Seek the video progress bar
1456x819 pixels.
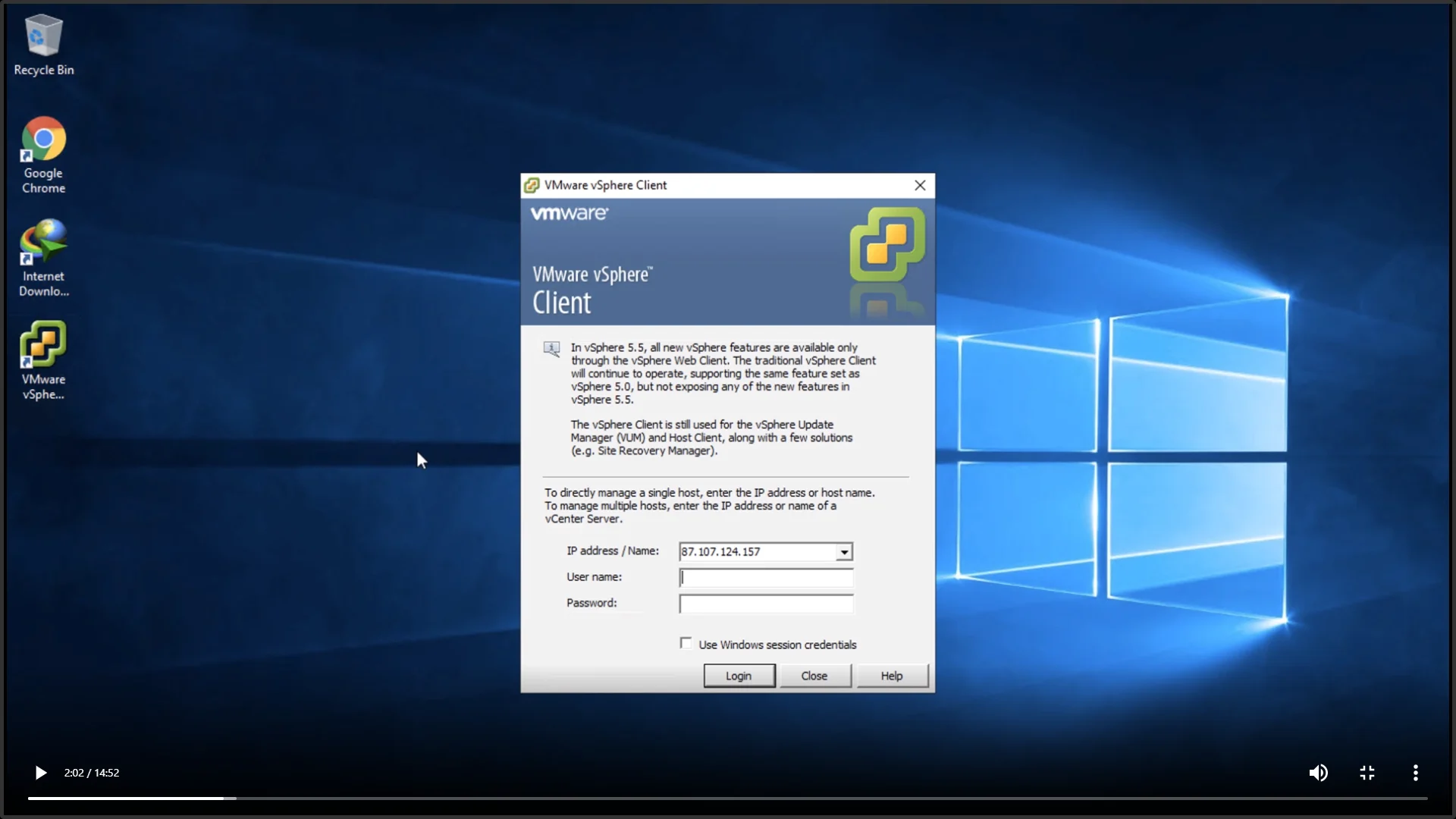point(728,798)
